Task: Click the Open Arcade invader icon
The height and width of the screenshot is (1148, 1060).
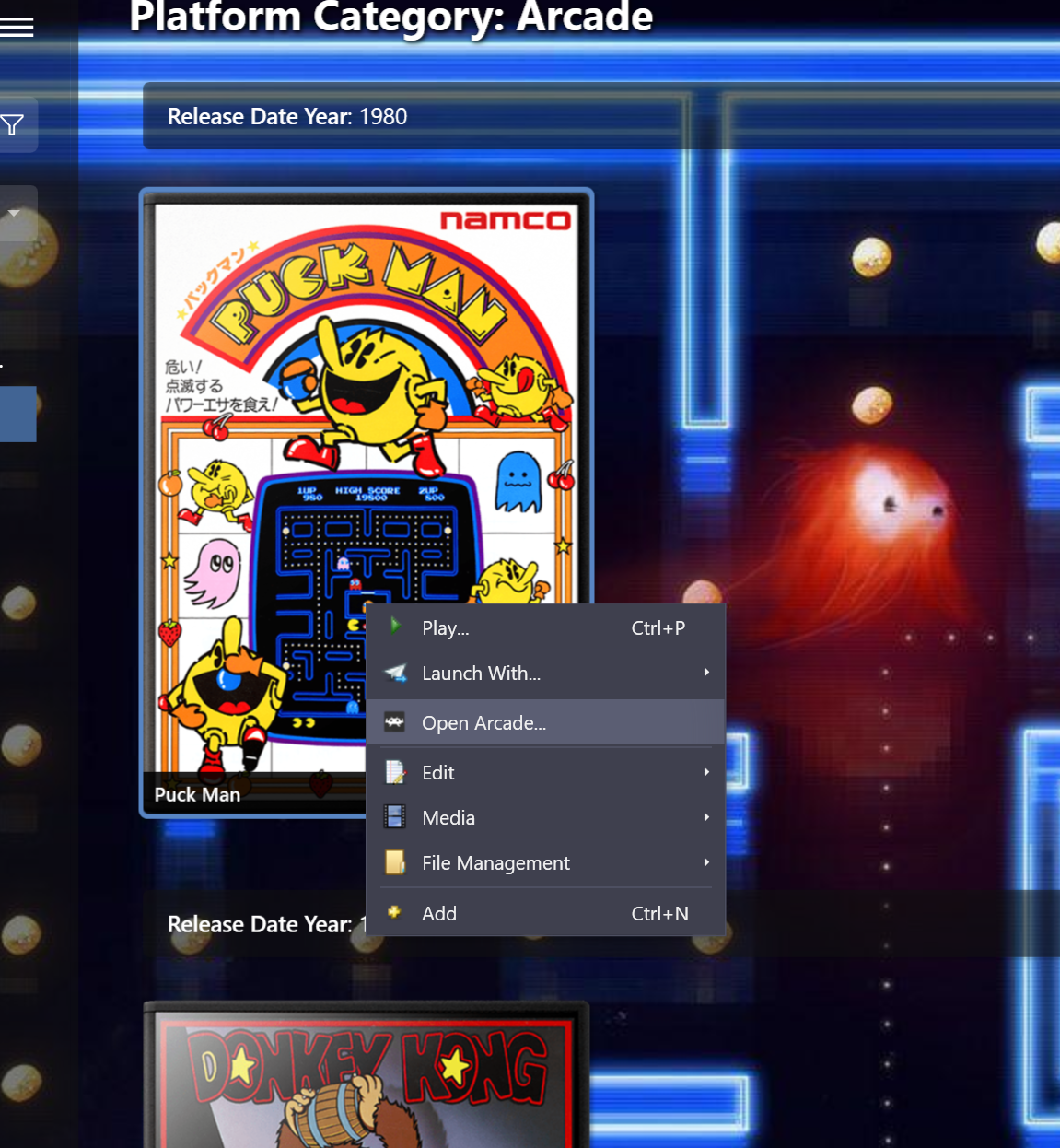Action: [x=395, y=722]
